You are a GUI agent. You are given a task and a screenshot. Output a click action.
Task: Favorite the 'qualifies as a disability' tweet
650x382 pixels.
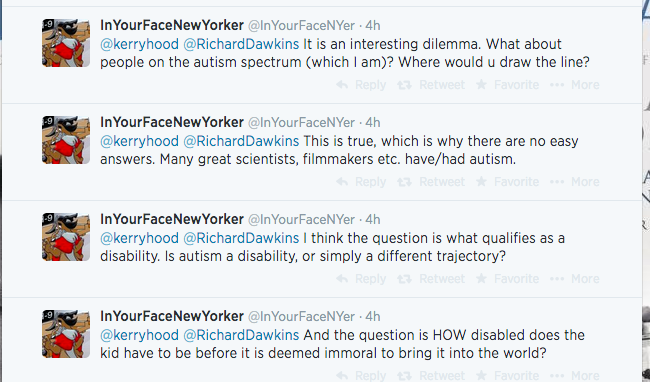[507, 279]
